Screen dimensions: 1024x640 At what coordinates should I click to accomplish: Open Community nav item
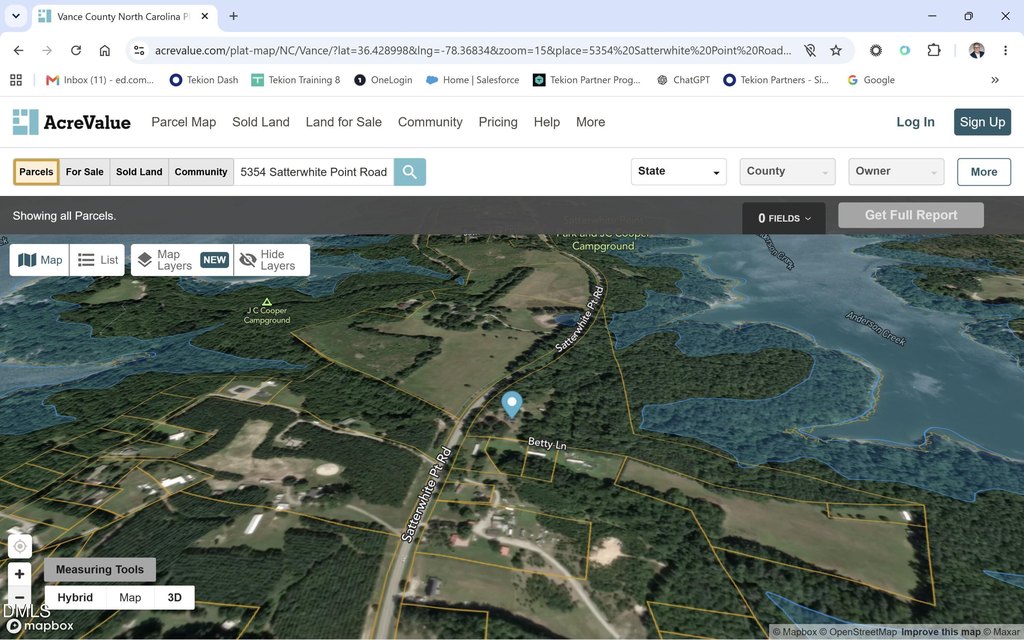[430, 122]
